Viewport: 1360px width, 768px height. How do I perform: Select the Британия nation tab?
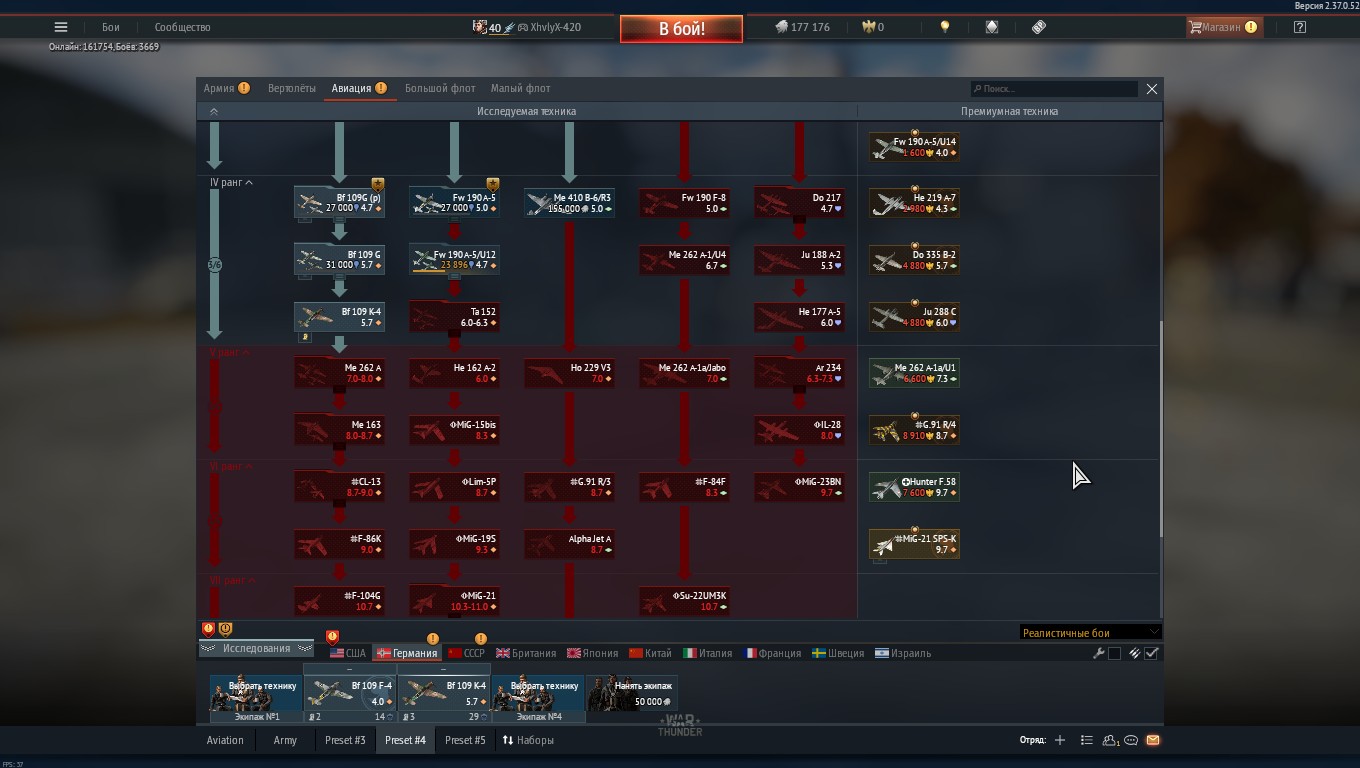click(x=526, y=653)
